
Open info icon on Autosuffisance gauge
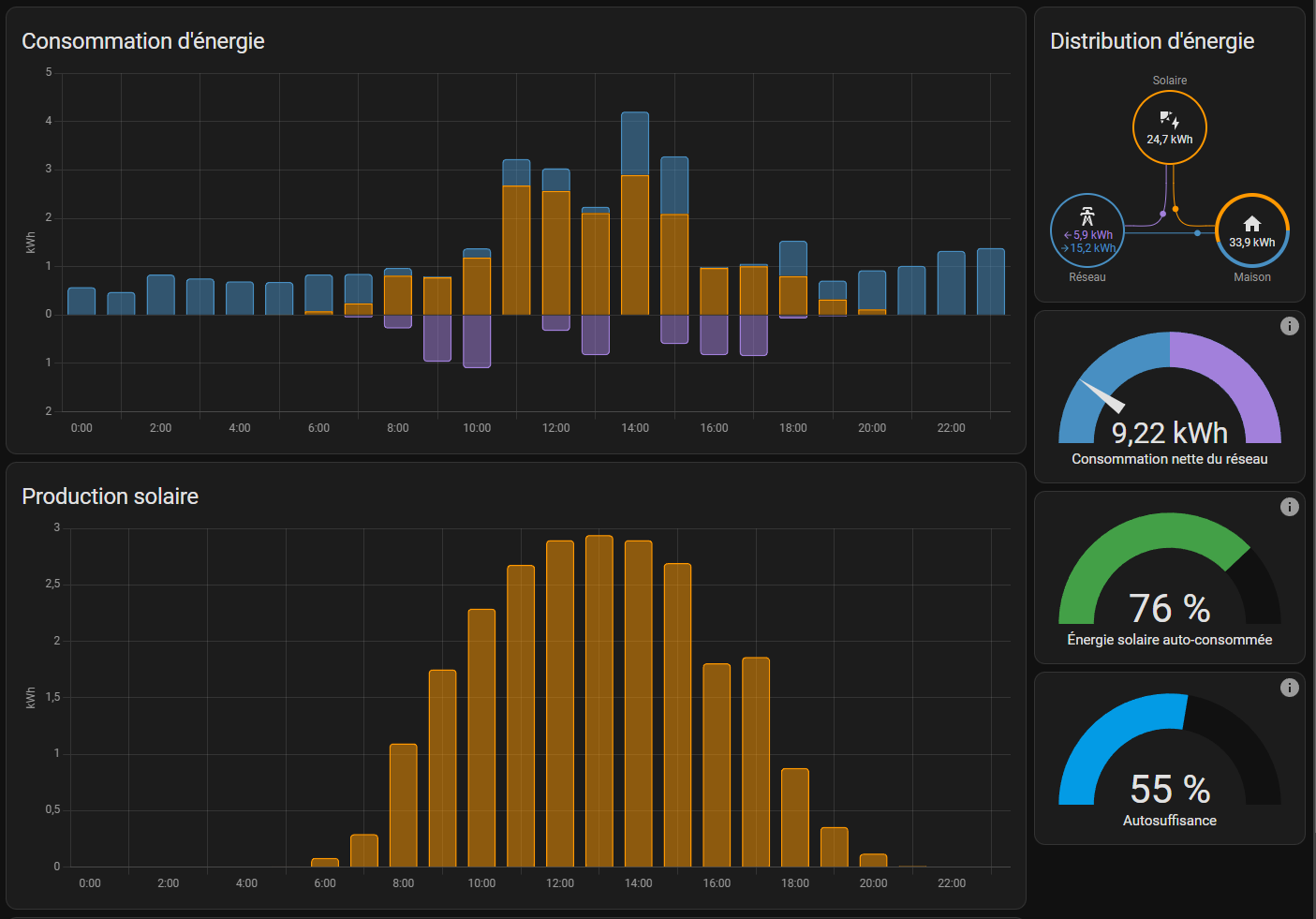click(1289, 688)
